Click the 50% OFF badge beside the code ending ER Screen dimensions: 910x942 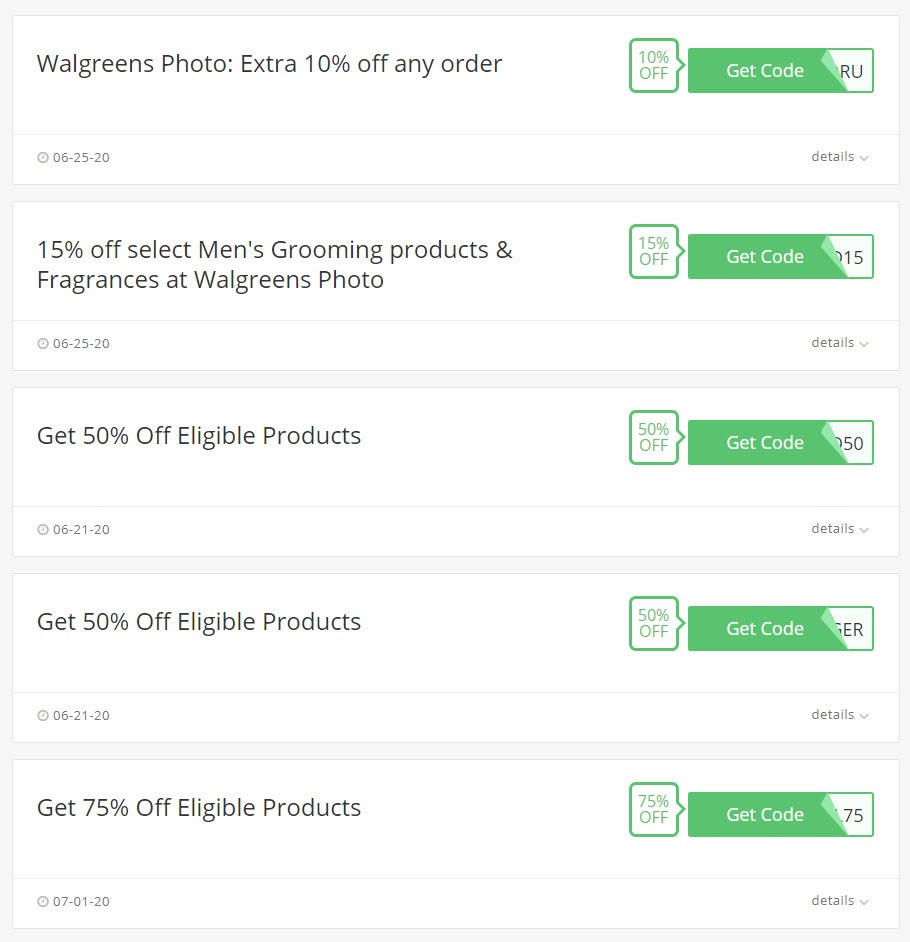[653, 624]
